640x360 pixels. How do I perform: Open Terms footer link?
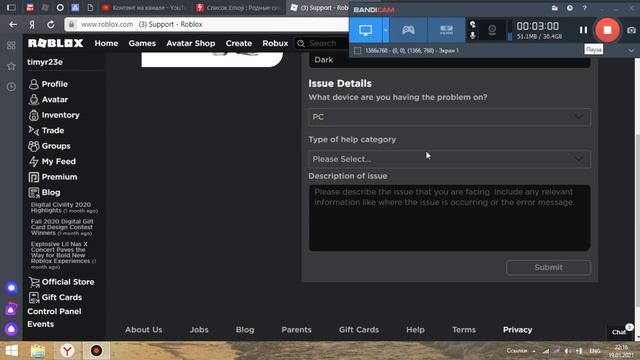[x=464, y=330]
